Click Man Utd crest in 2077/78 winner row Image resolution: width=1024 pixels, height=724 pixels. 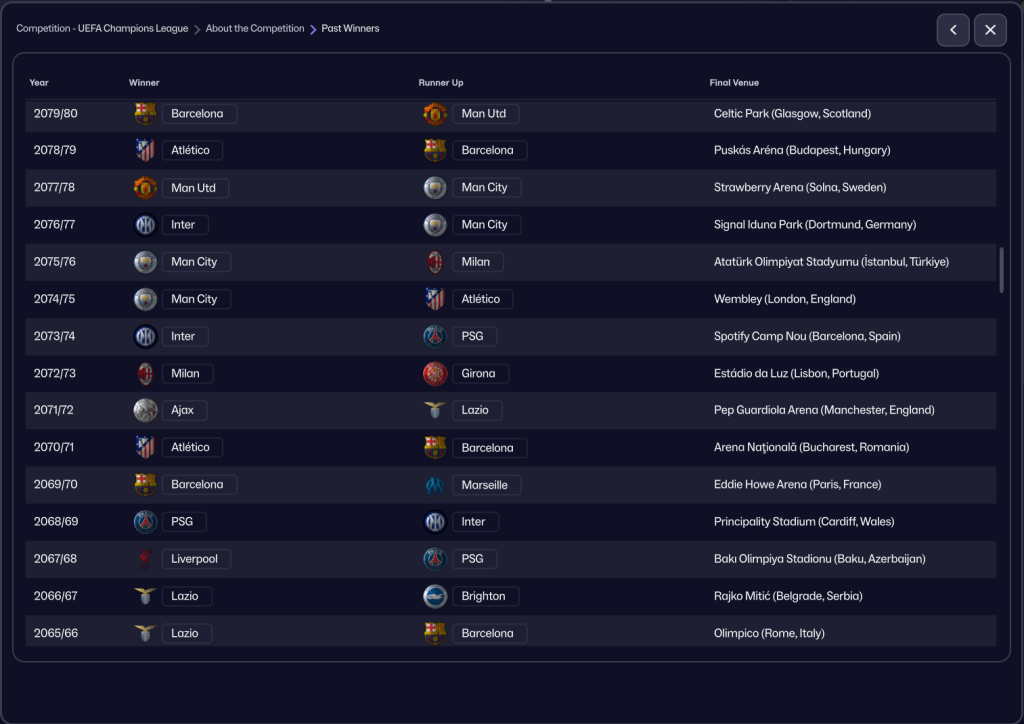[146, 188]
